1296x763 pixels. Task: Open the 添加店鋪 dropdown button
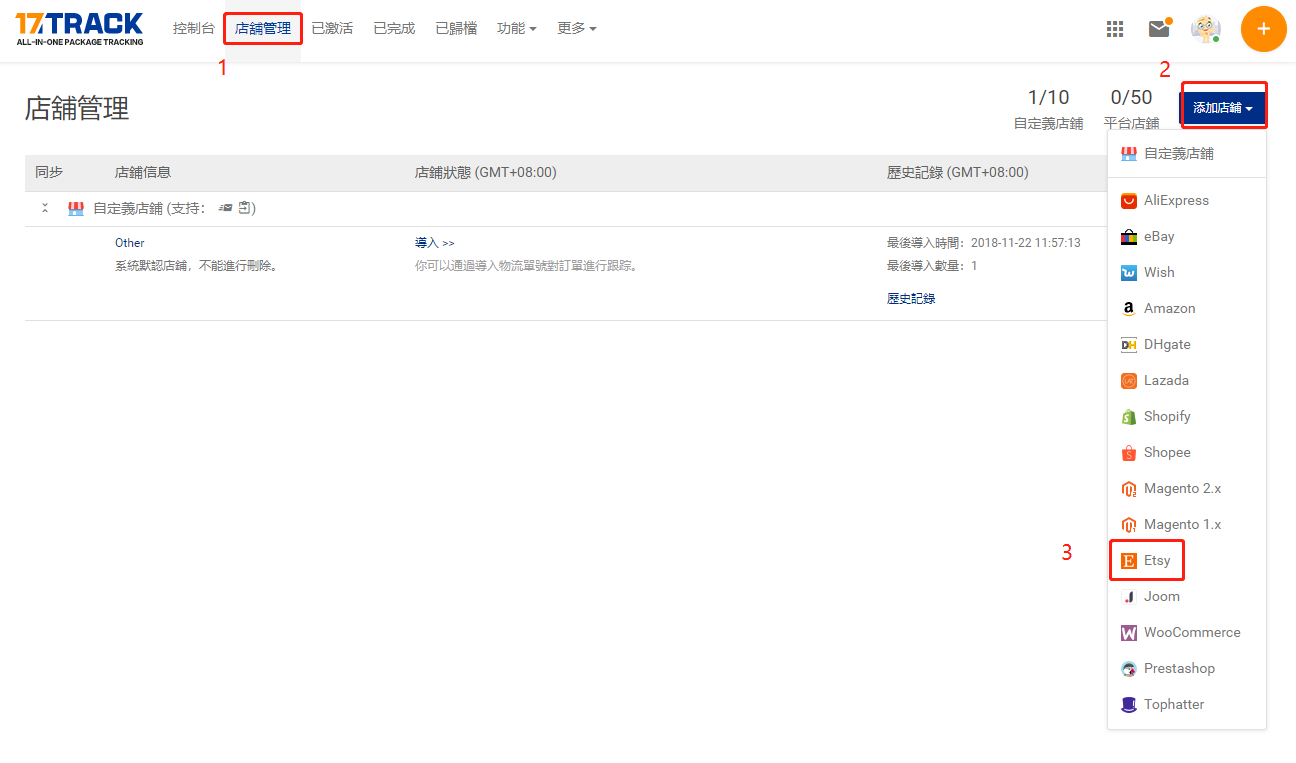[1223, 107]
